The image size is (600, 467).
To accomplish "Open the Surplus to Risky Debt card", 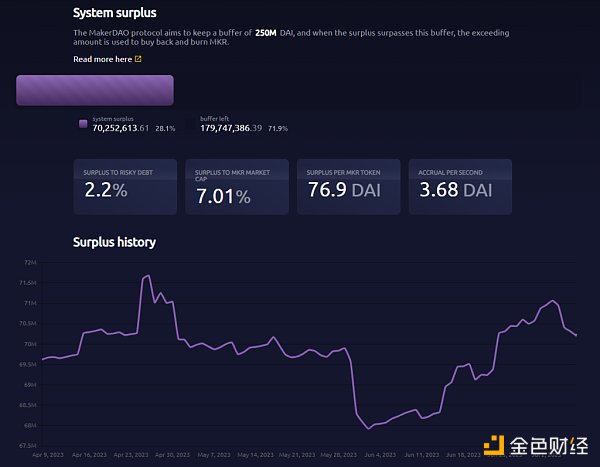I will tap(125, 187).
